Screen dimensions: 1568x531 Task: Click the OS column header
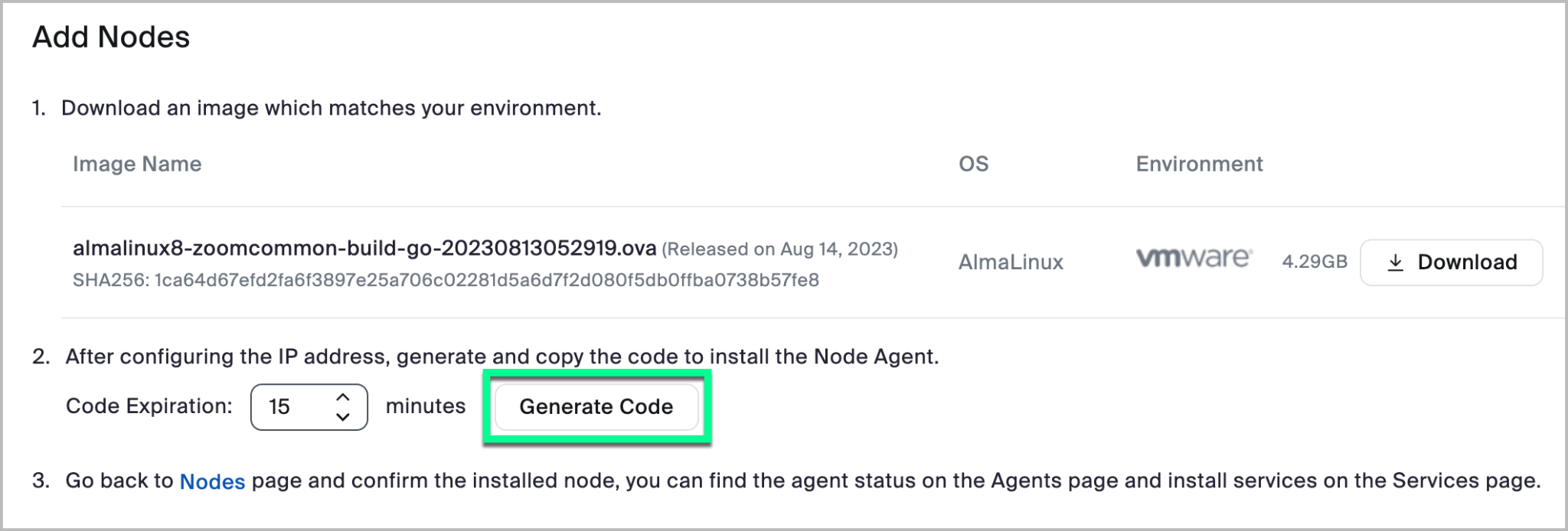pyautogui.click(x=973, y=164)
